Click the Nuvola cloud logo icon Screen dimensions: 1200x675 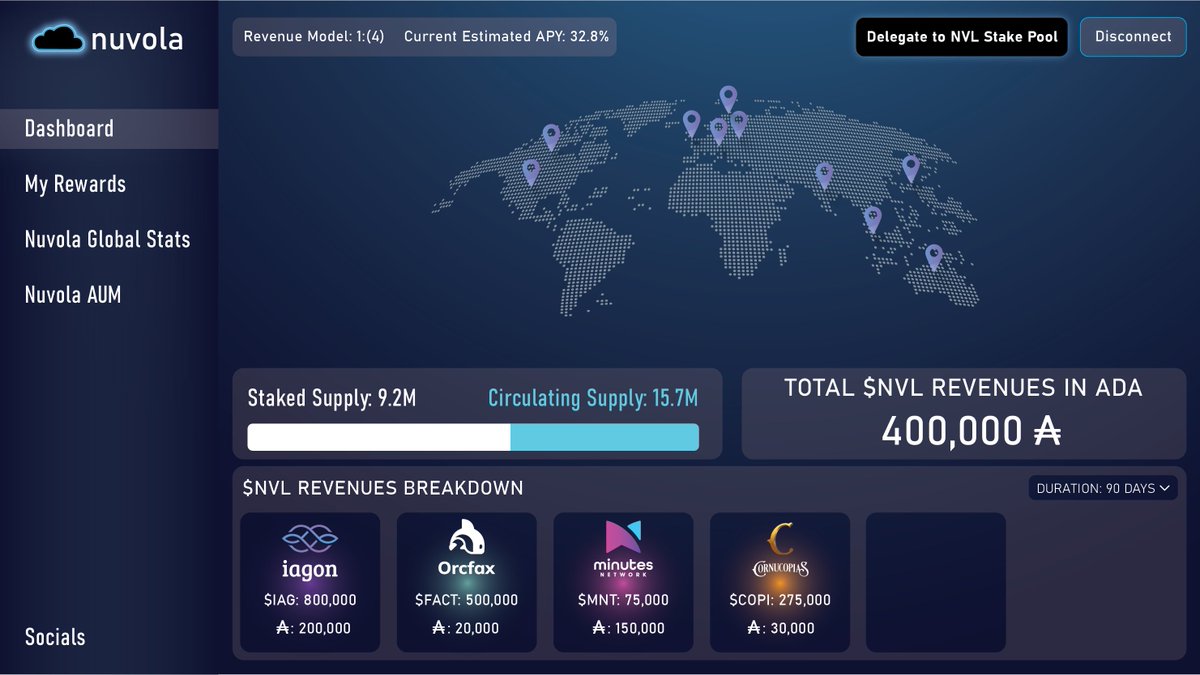(58, 39)
